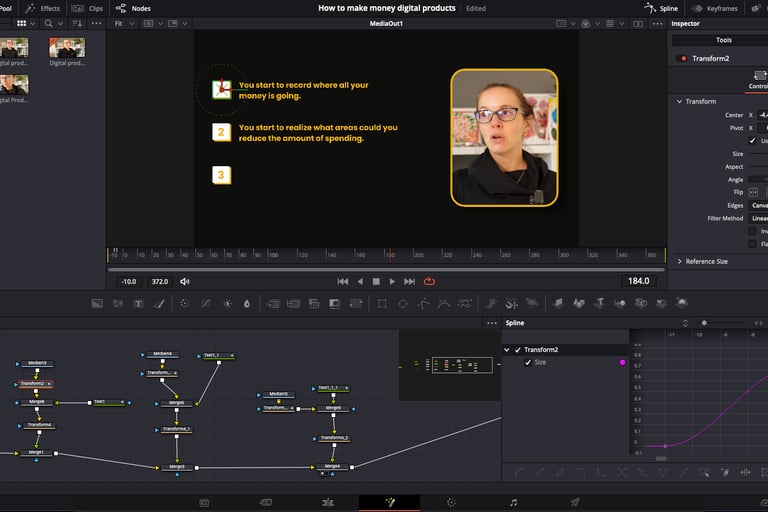768x512 pixels.
Task: Switch to the Clips panel tab
Action: click(87, 8)
